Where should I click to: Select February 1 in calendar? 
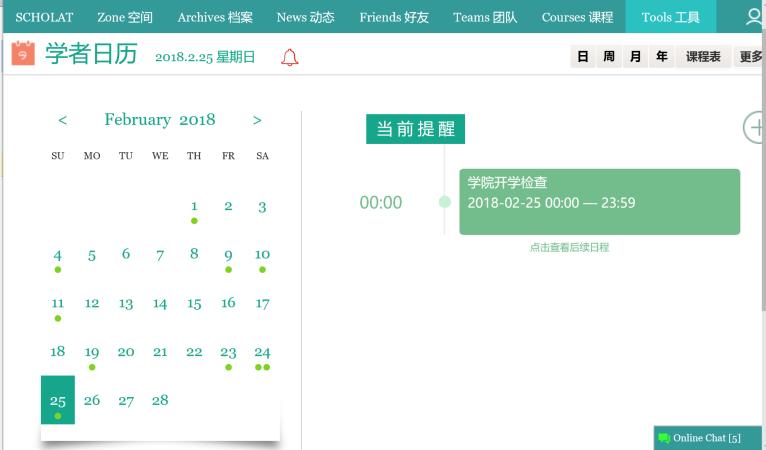tap(194, 207)
